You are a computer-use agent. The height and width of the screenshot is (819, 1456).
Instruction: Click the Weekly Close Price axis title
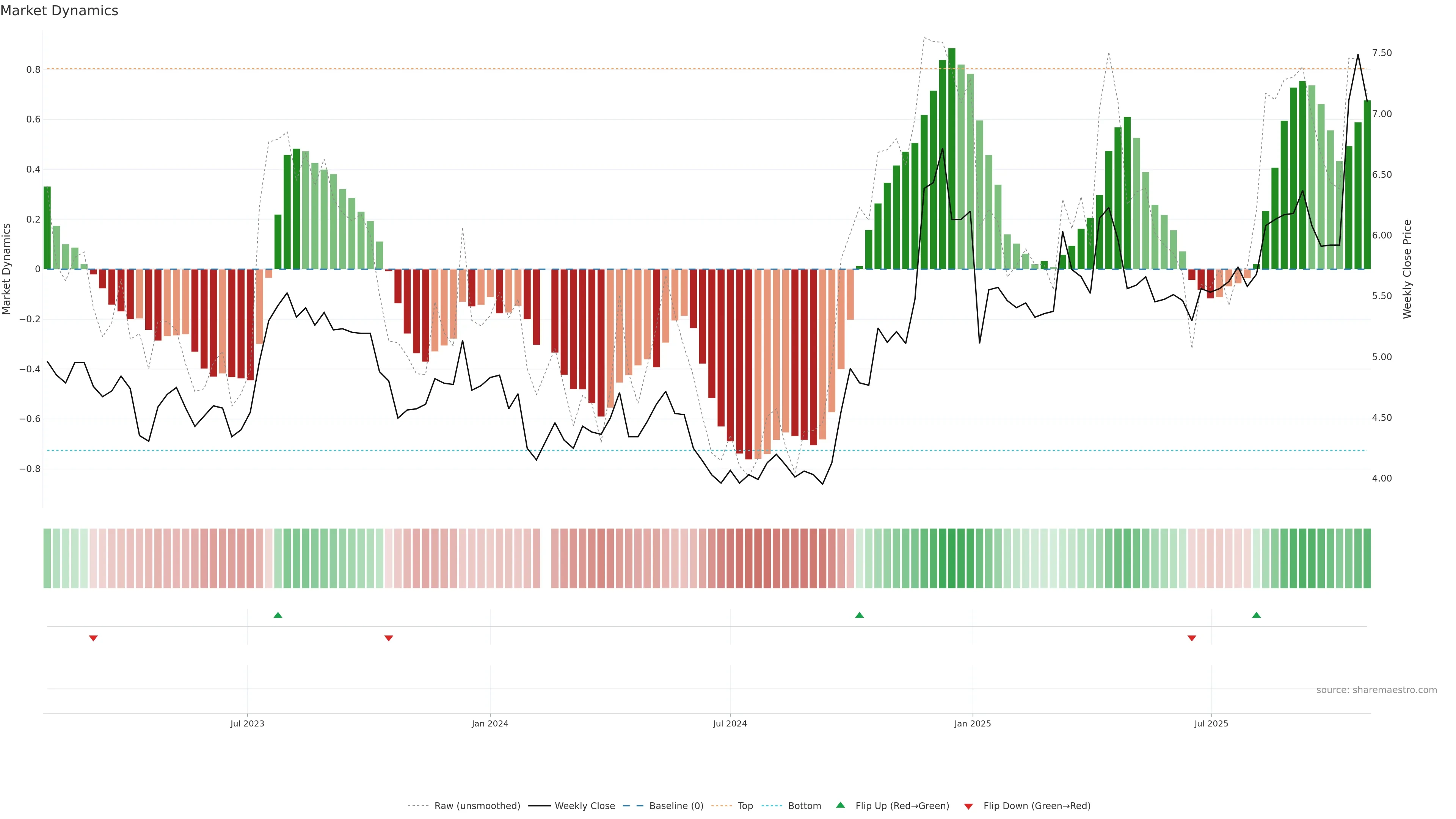(x=1407, y=269)
